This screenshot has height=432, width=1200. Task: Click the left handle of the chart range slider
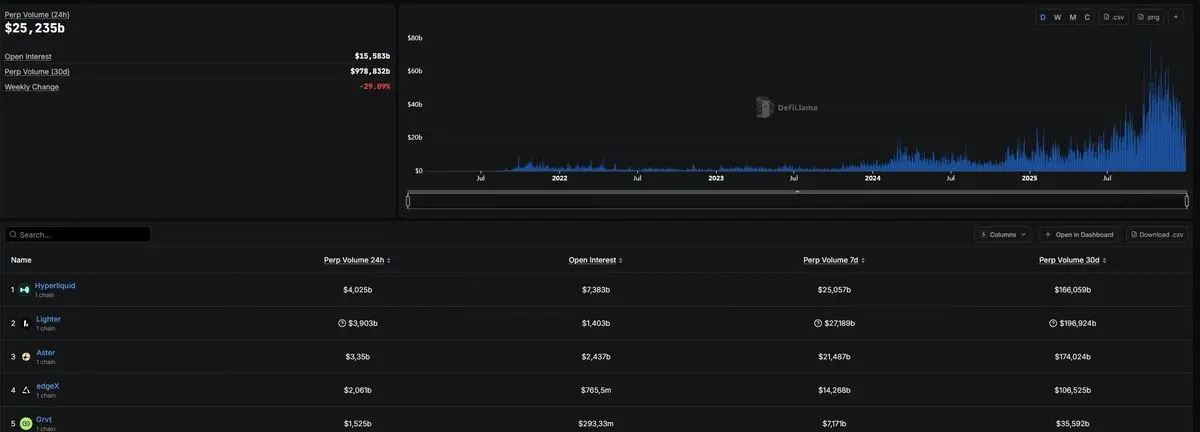tap(408, 201)
